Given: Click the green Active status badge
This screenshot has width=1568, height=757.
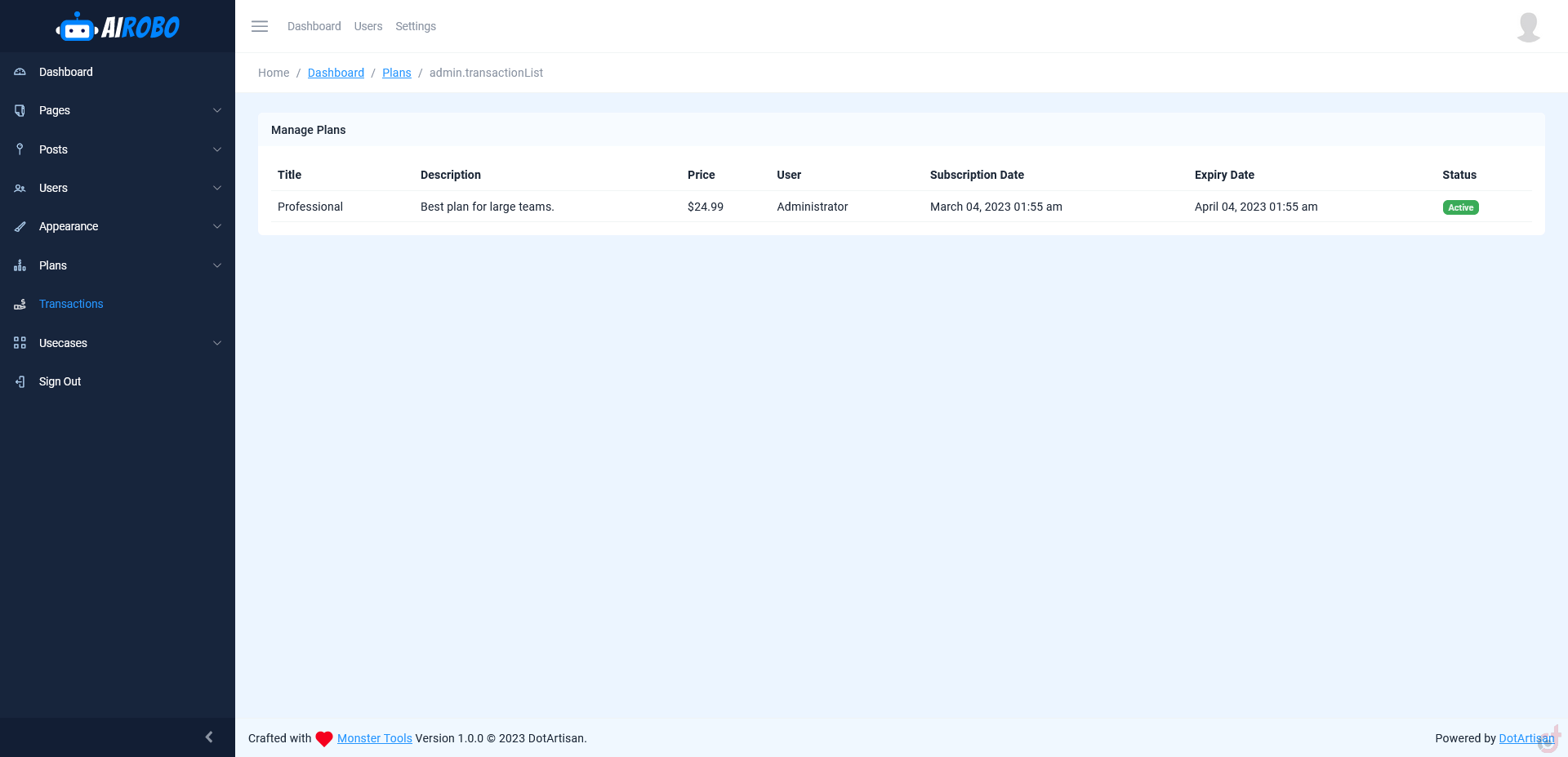Looking at the screenshot, I should [1460, 207].
